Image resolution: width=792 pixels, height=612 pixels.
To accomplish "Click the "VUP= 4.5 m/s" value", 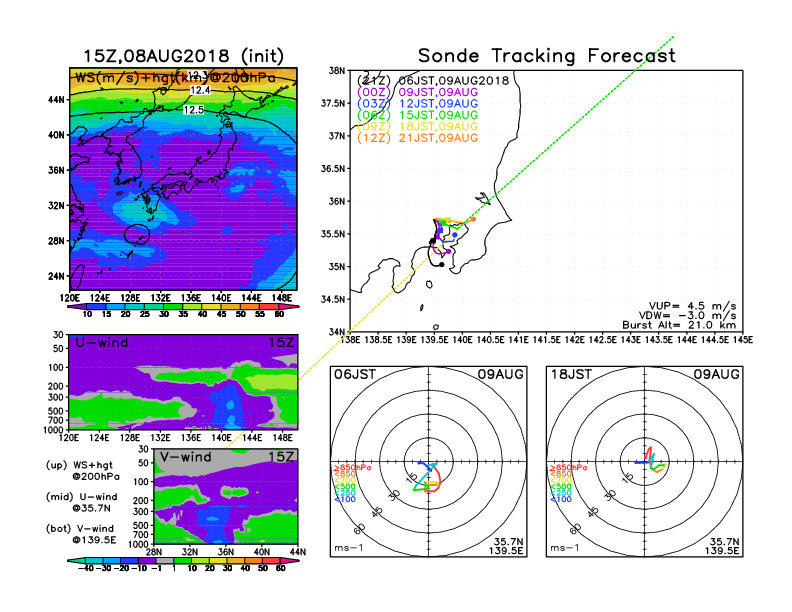I will tap(692, 306).
